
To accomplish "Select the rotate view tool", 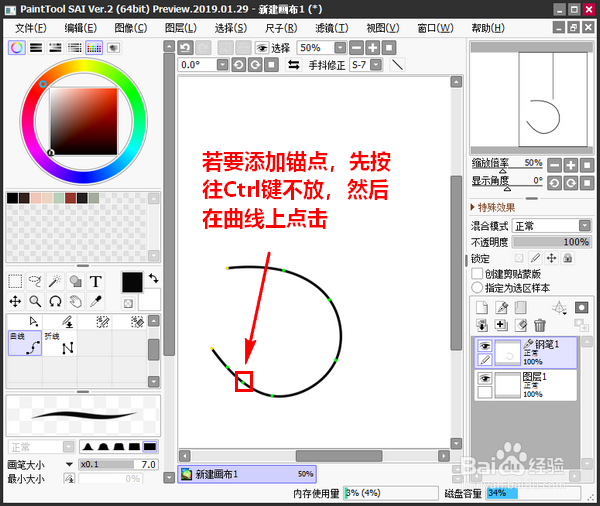I will click(x=55, y=302).
